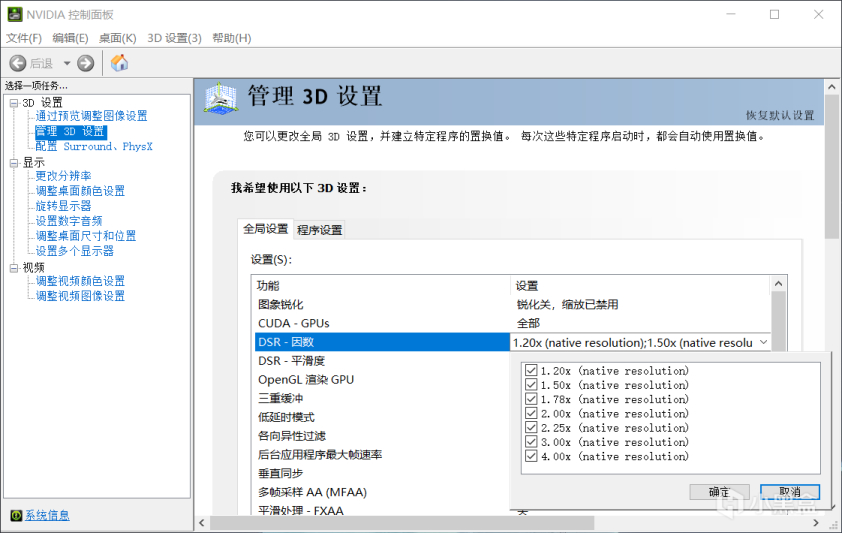This screenshot has width=842, height=533.
Task: Select the 垂直同步 settings row
Action: click(381, 473)
